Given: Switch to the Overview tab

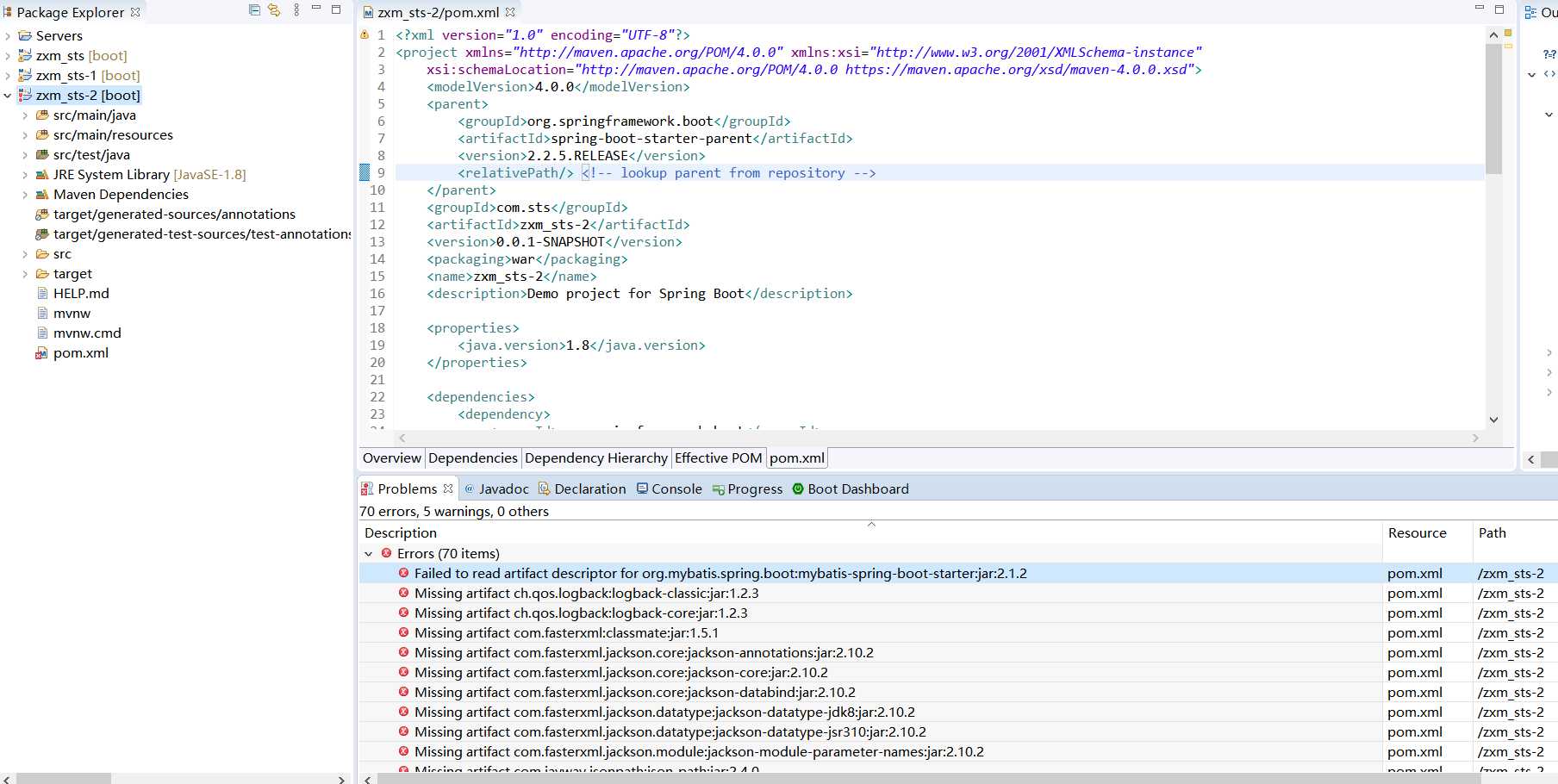Looking at the screenshot, I should point(392,458).
